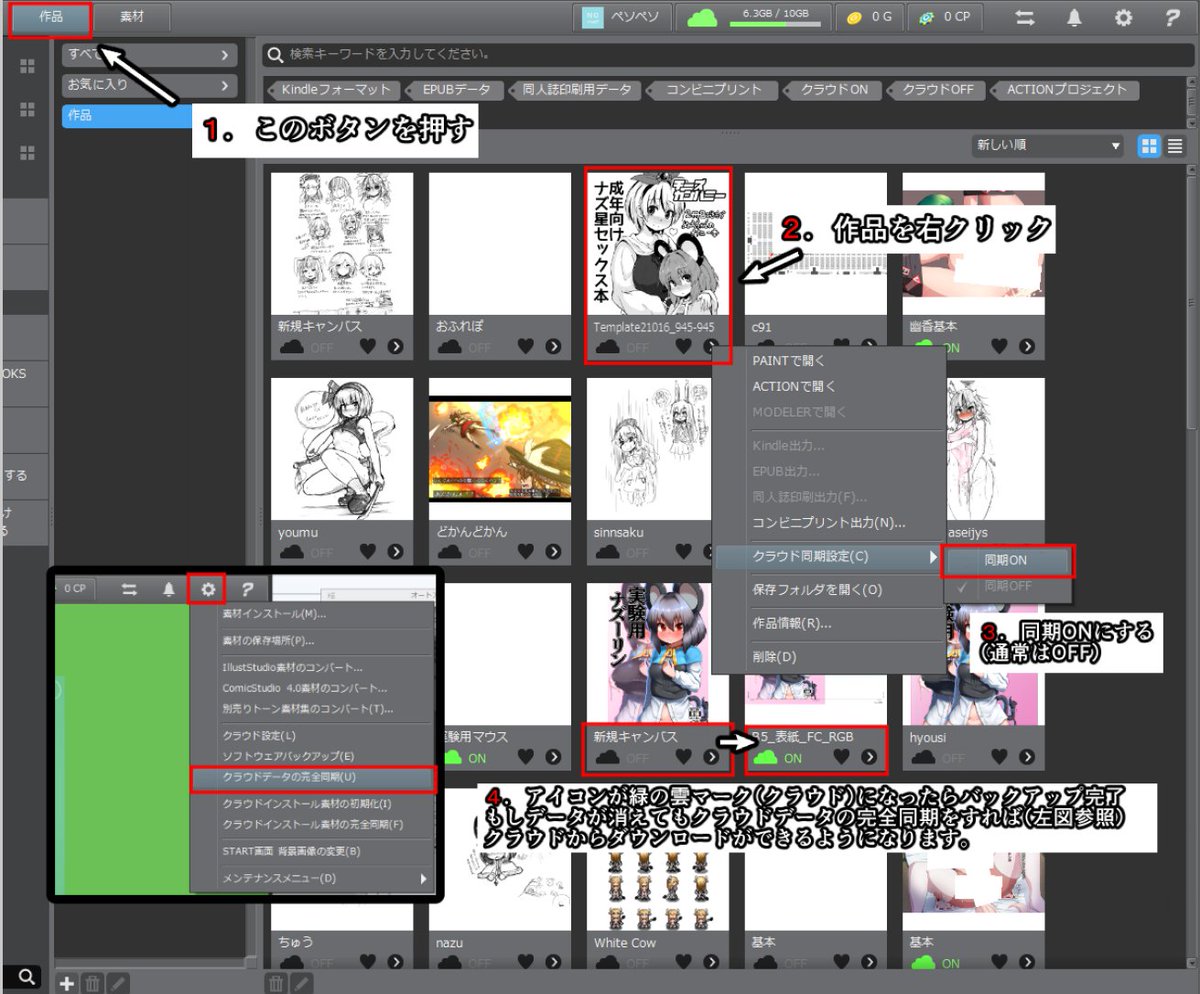This screenshot has width=1200, height=994.
Task: Open details arrow for the hyousi work
Action: [x=1027, y=758]
